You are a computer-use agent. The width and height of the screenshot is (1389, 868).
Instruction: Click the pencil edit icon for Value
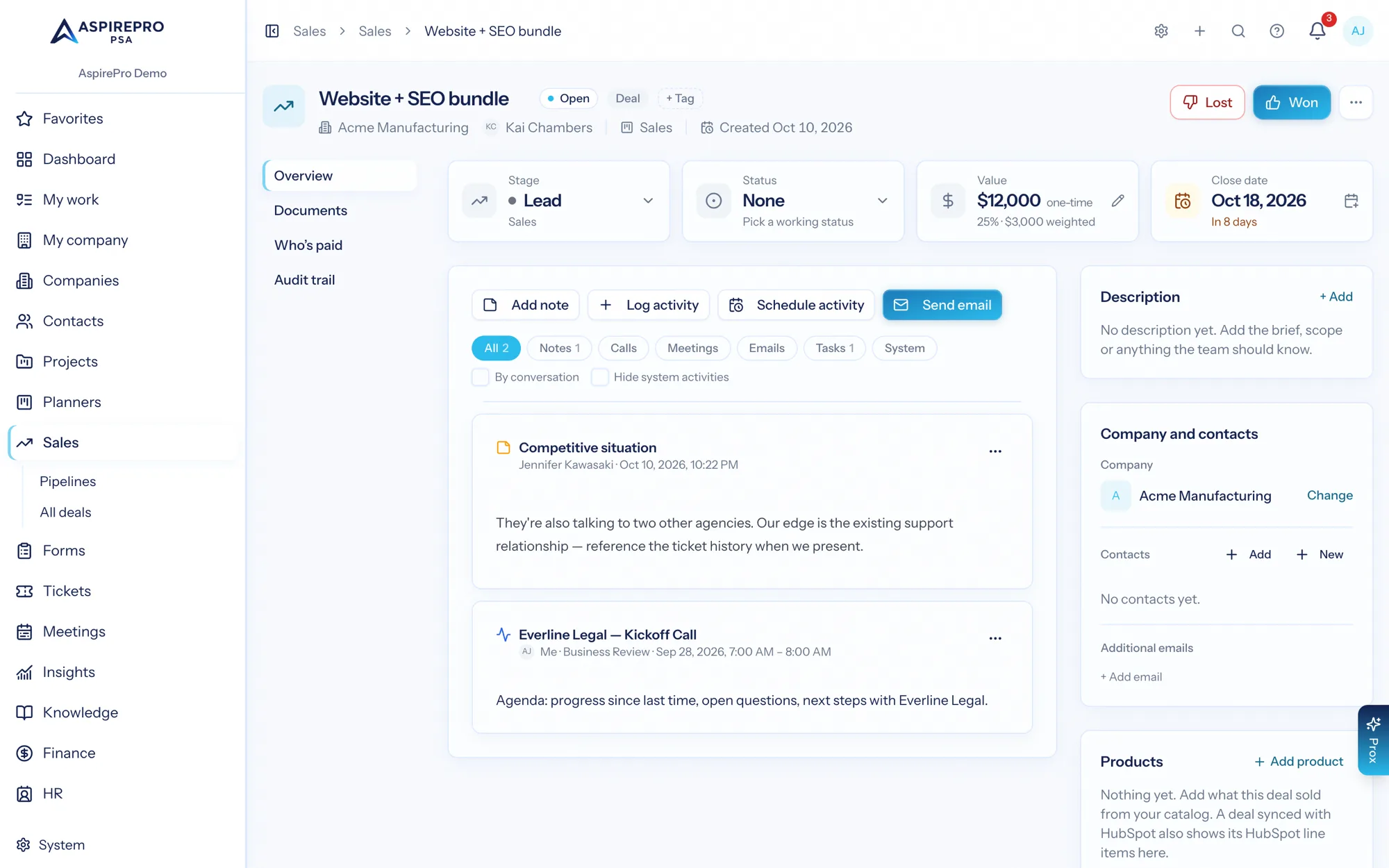click(1117, 201)
